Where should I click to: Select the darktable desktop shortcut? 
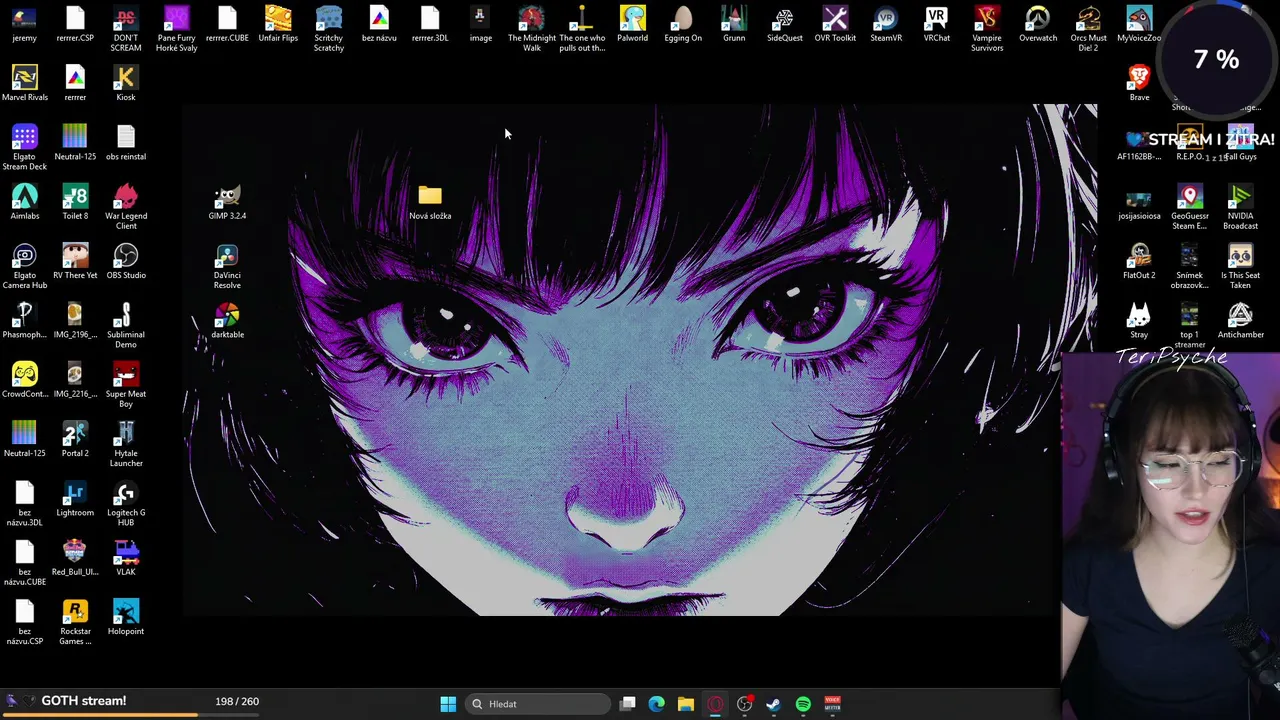pos(227,321)
